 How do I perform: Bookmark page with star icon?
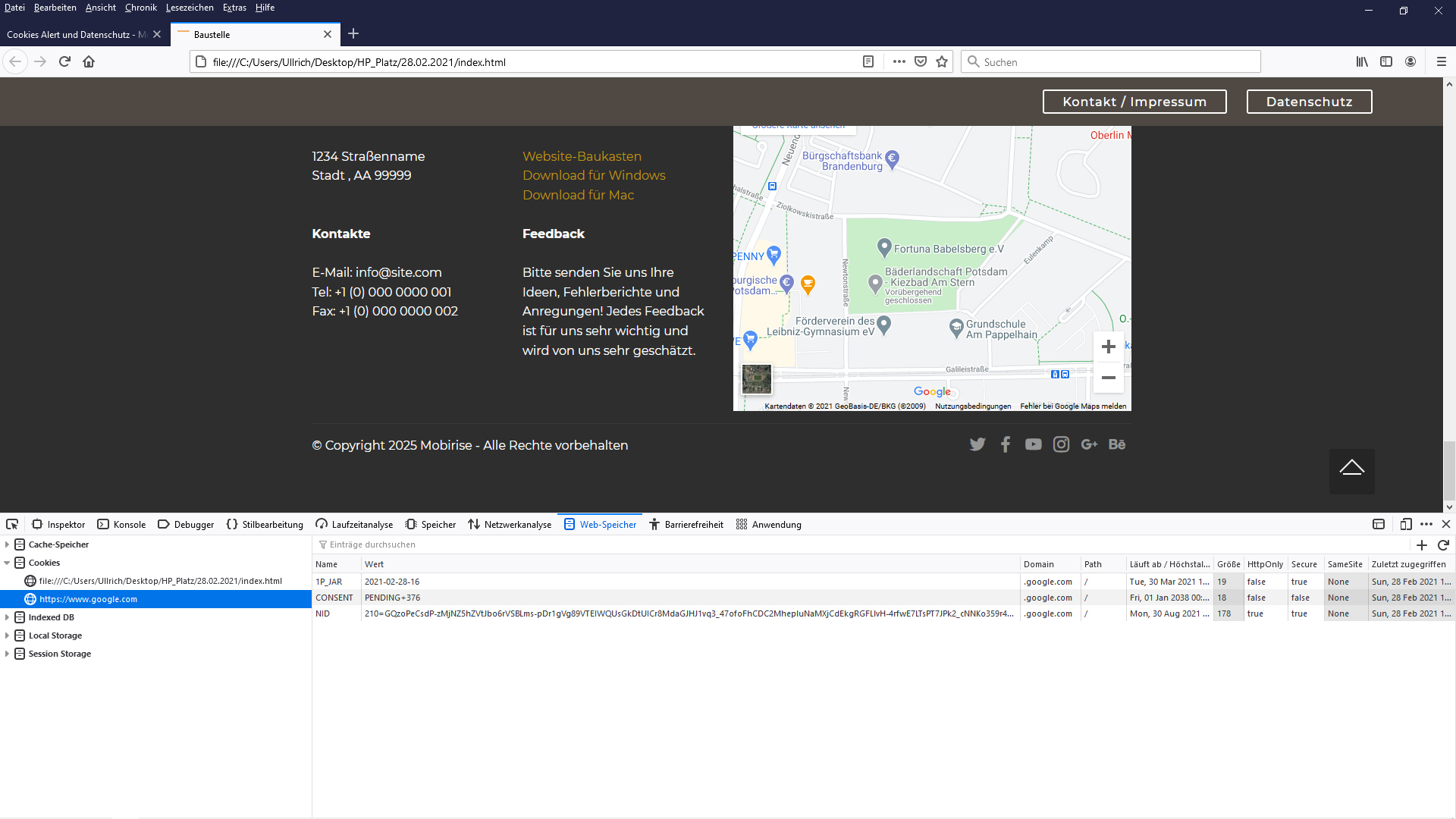pos(942,62)
